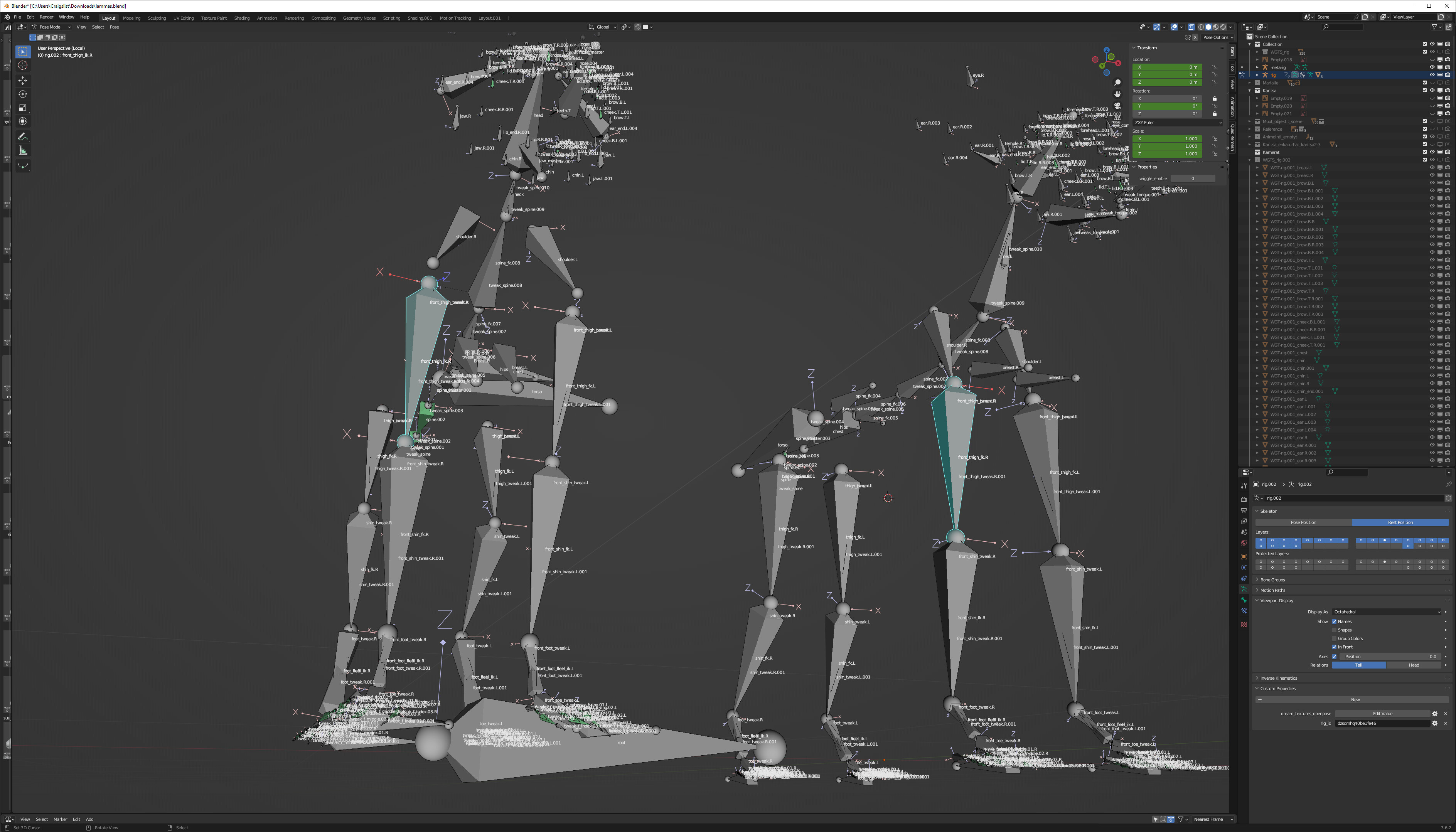Toggle X-ray display in viewport header
Viewport: 1456px width, 832px height.
pyautogui.click(x=1191, y=27)
